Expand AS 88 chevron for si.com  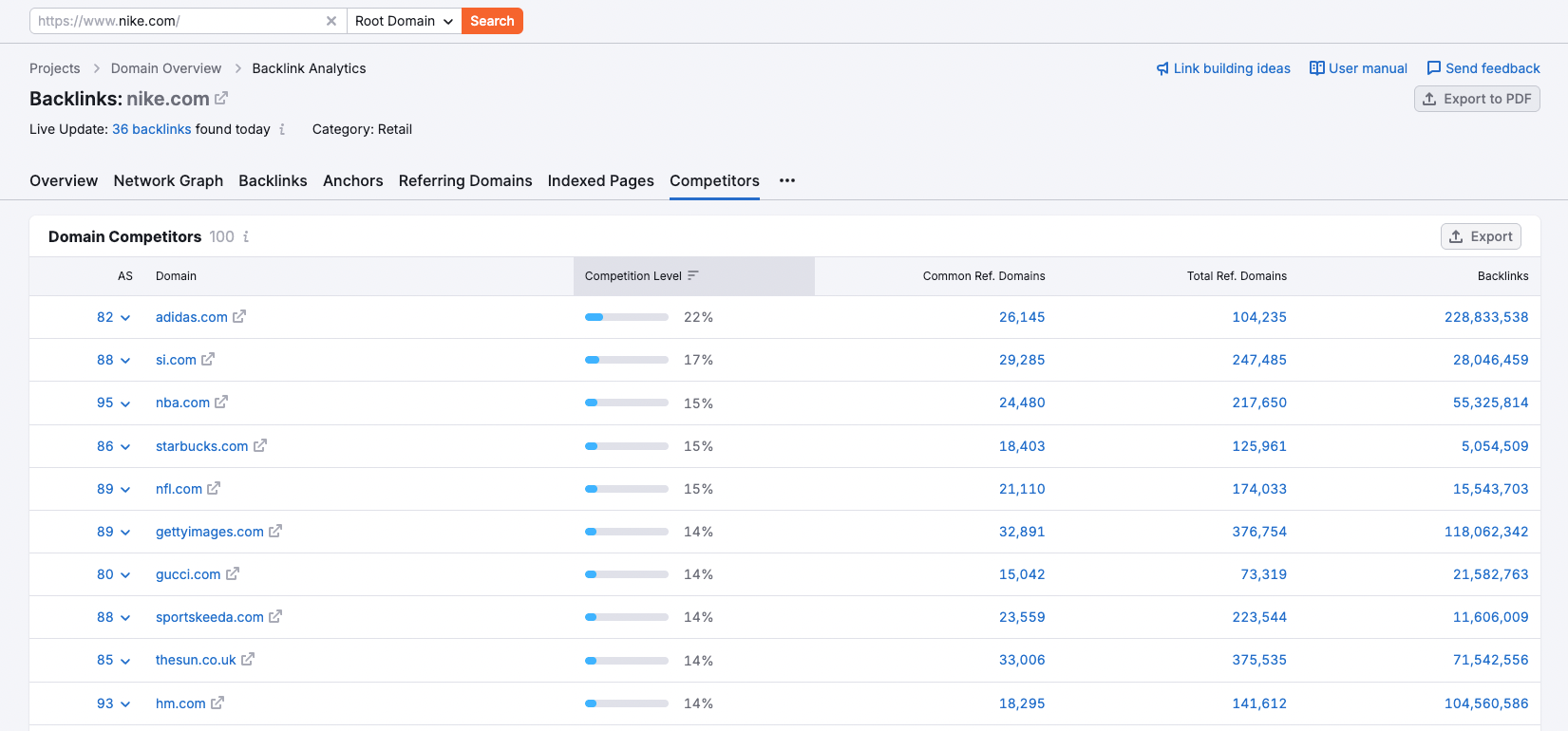tap(125, 361)
